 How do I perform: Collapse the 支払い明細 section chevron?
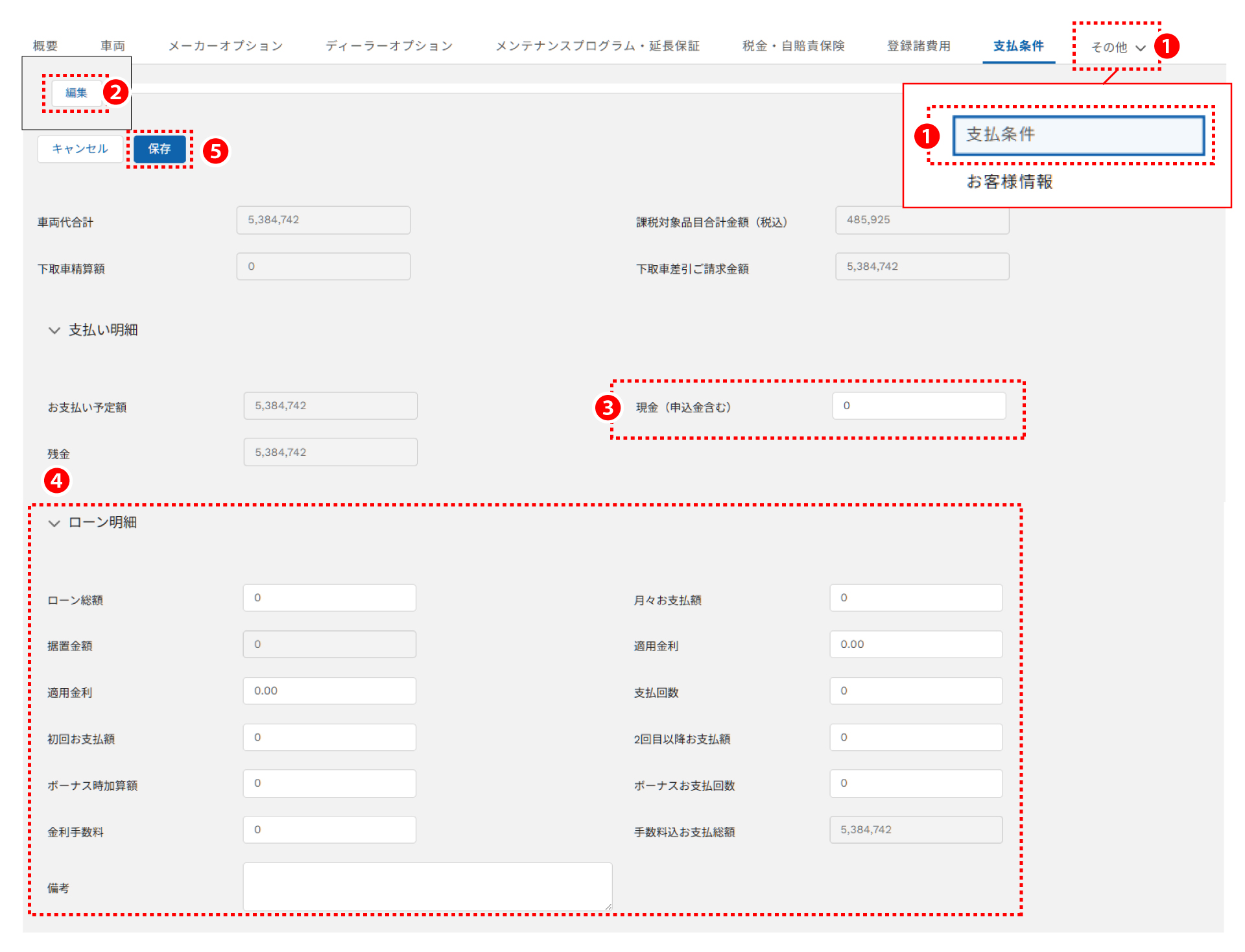(54, 330)
